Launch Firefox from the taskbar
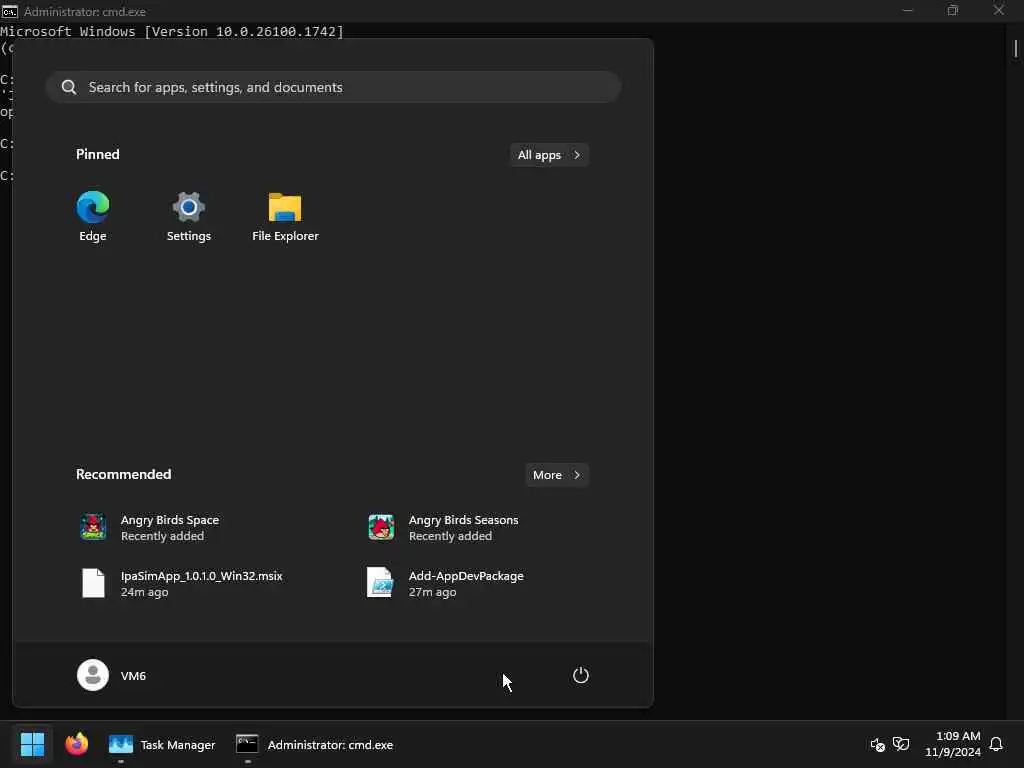 (76, 744)
